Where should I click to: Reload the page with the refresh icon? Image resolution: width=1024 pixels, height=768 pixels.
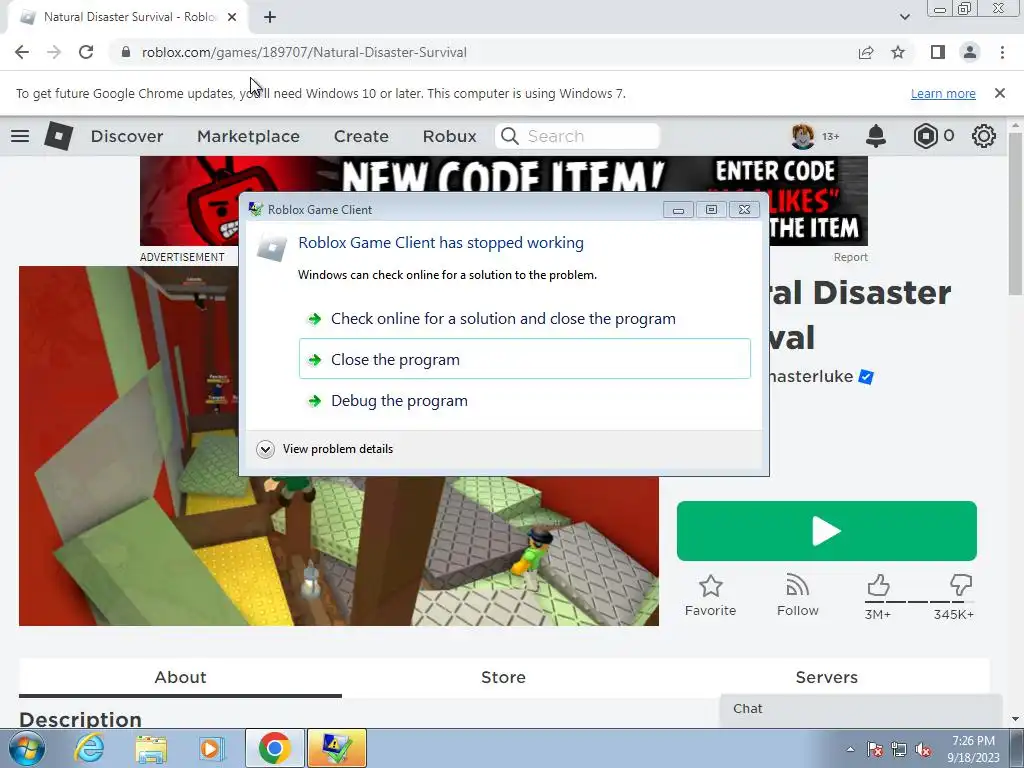click(x=86, y=52)
